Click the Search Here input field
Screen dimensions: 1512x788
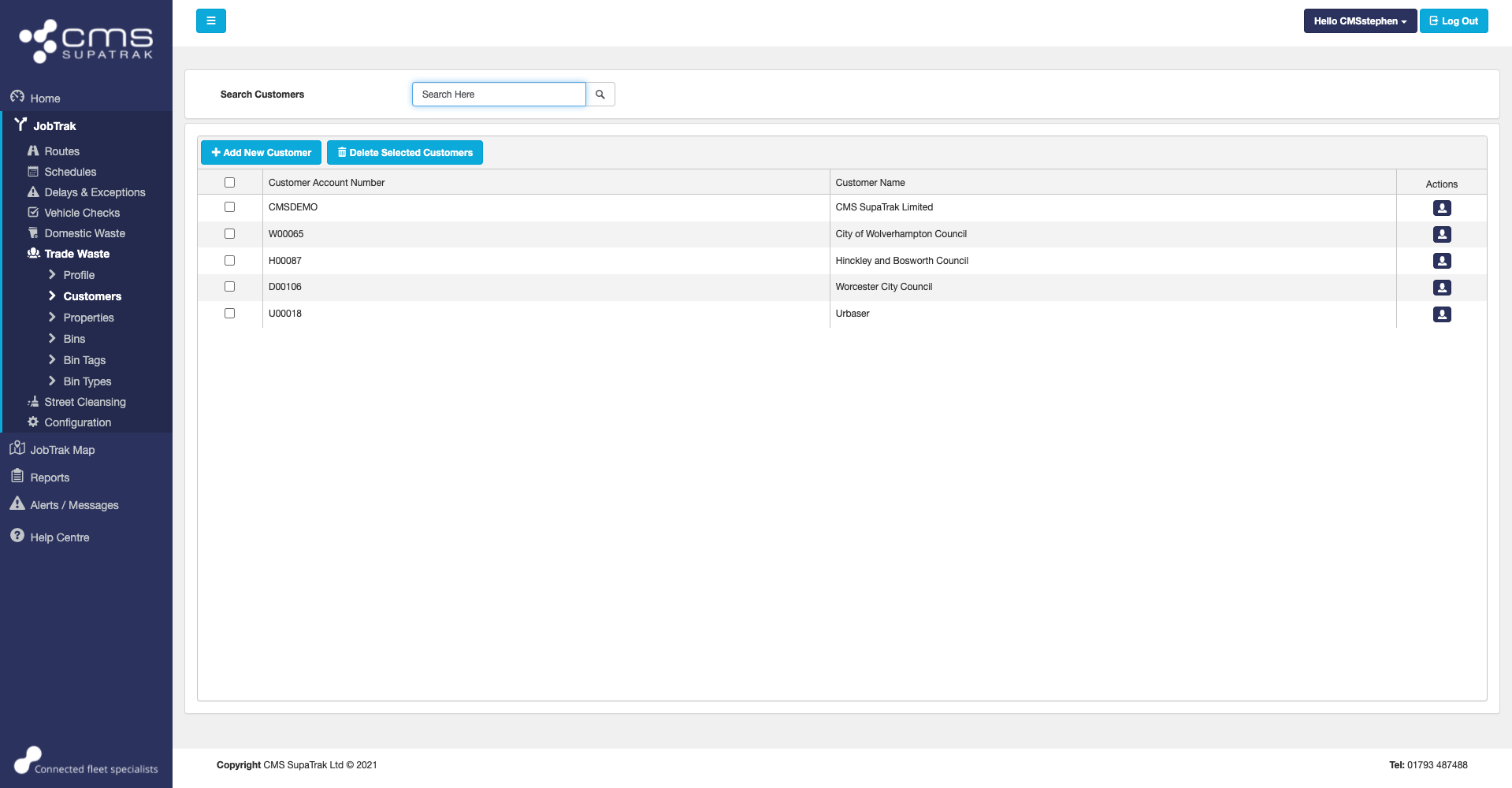pyautogui.click(x=499, y=95)
